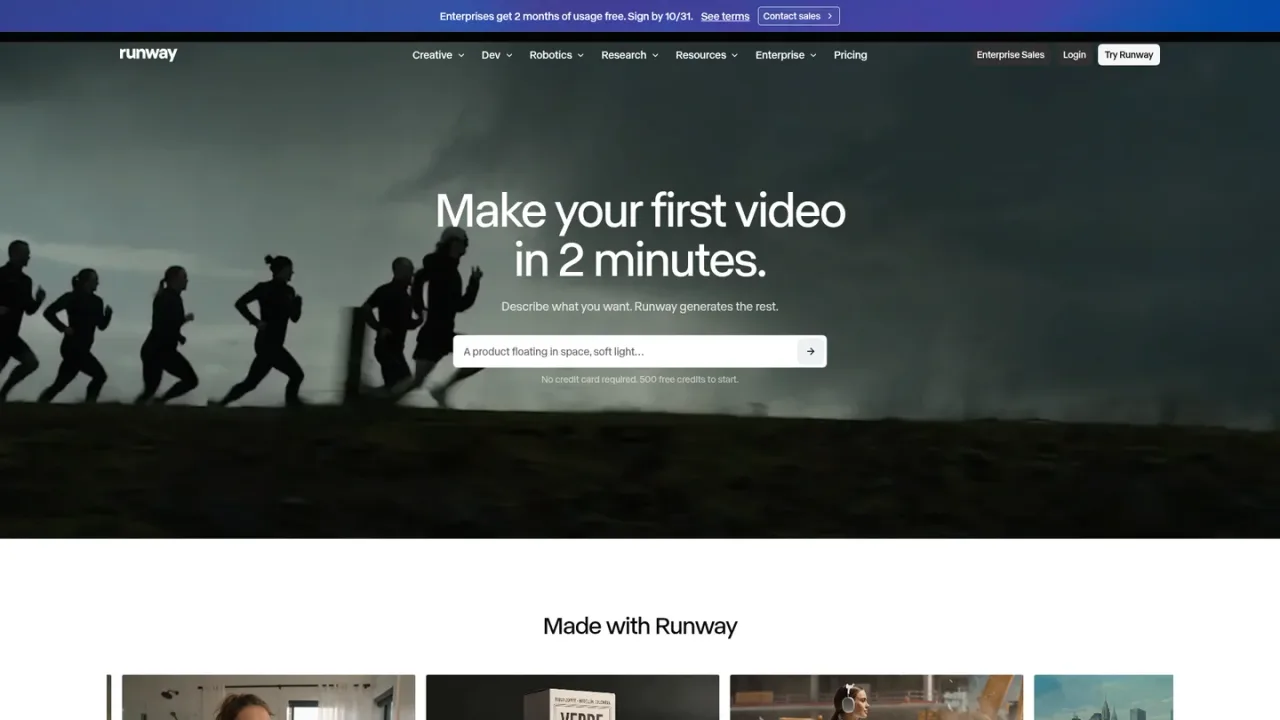Image resolution: width=1280 pixels, height=720 pixels.
Task: Click the 'No credit card required' note
Action: point(640,380)
